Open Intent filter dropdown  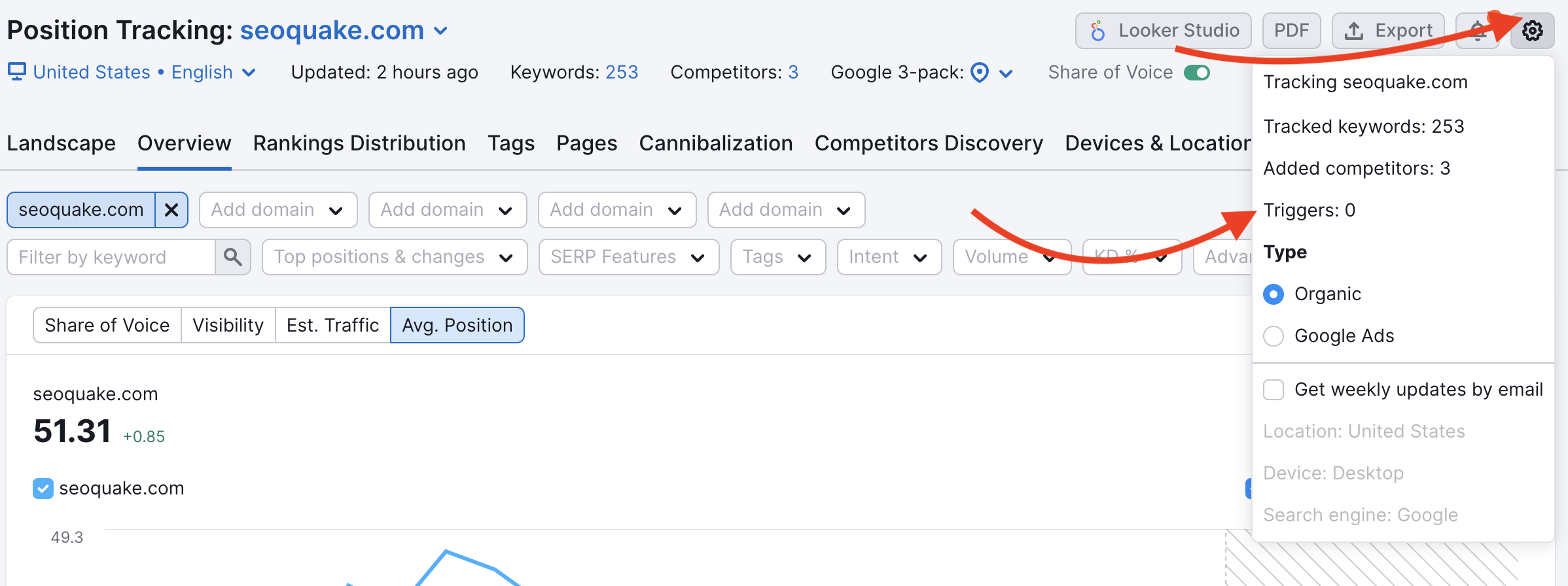pos(889,257)
